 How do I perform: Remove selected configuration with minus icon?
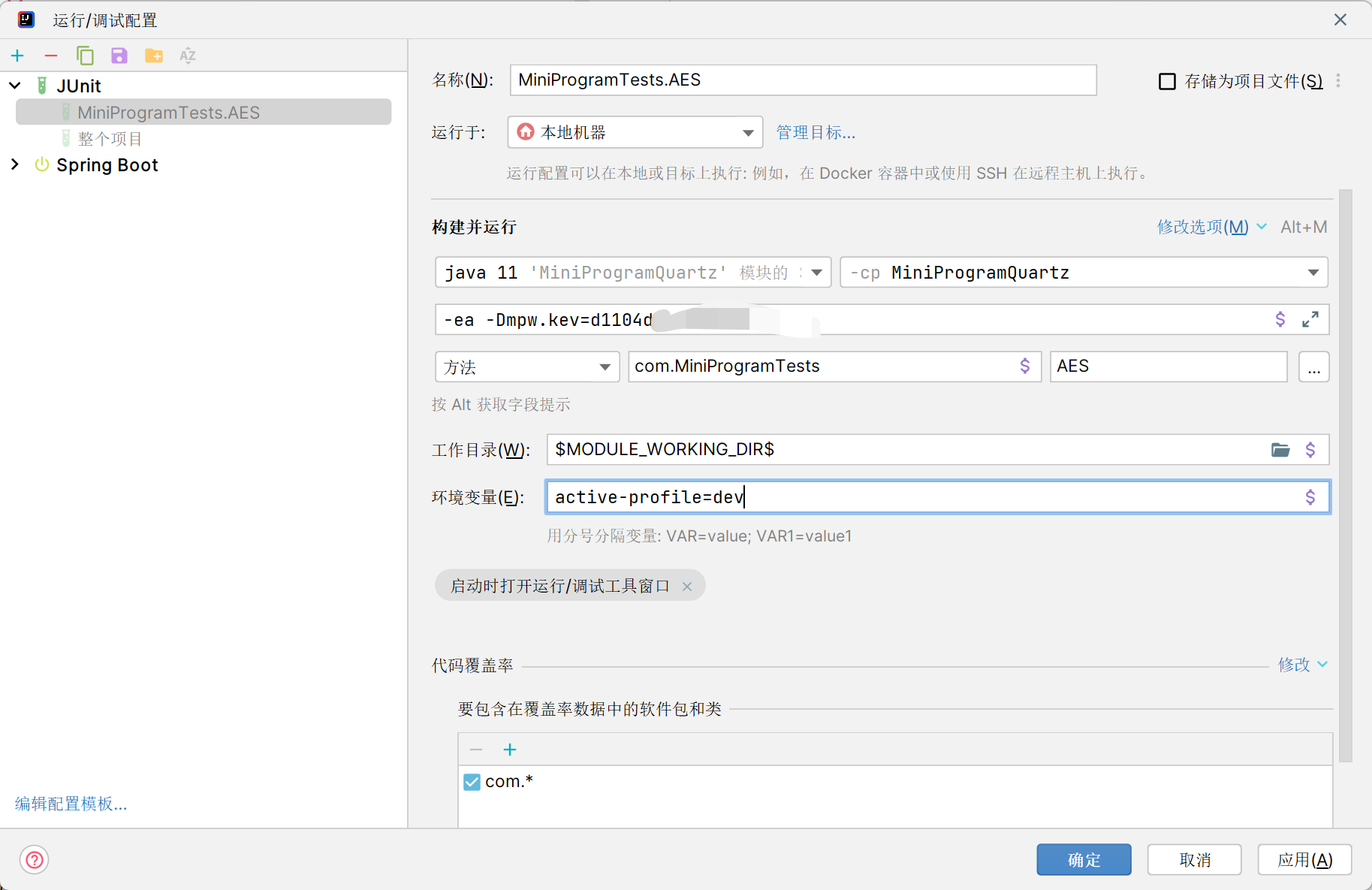coord(51,56)
